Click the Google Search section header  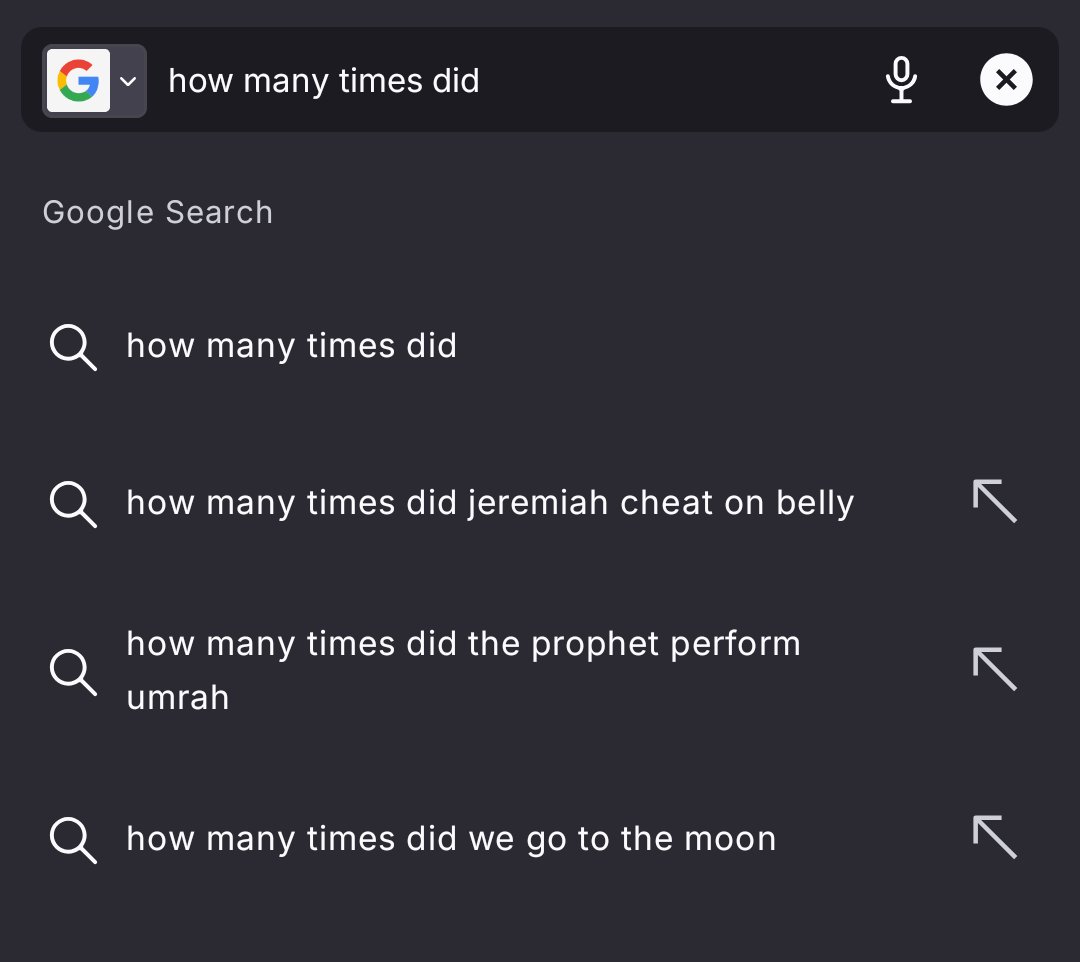pyautogui.click(x=157, y=212)
